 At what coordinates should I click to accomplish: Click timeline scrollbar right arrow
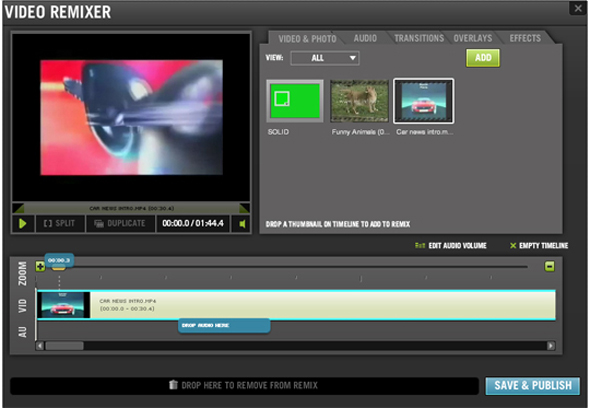pos(551,346)
